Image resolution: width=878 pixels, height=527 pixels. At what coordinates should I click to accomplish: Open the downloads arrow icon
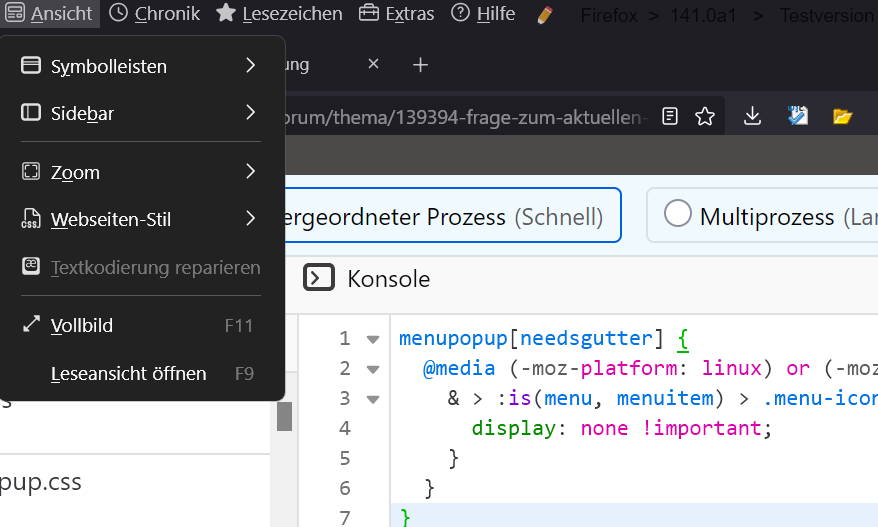[x=753, y=116]
